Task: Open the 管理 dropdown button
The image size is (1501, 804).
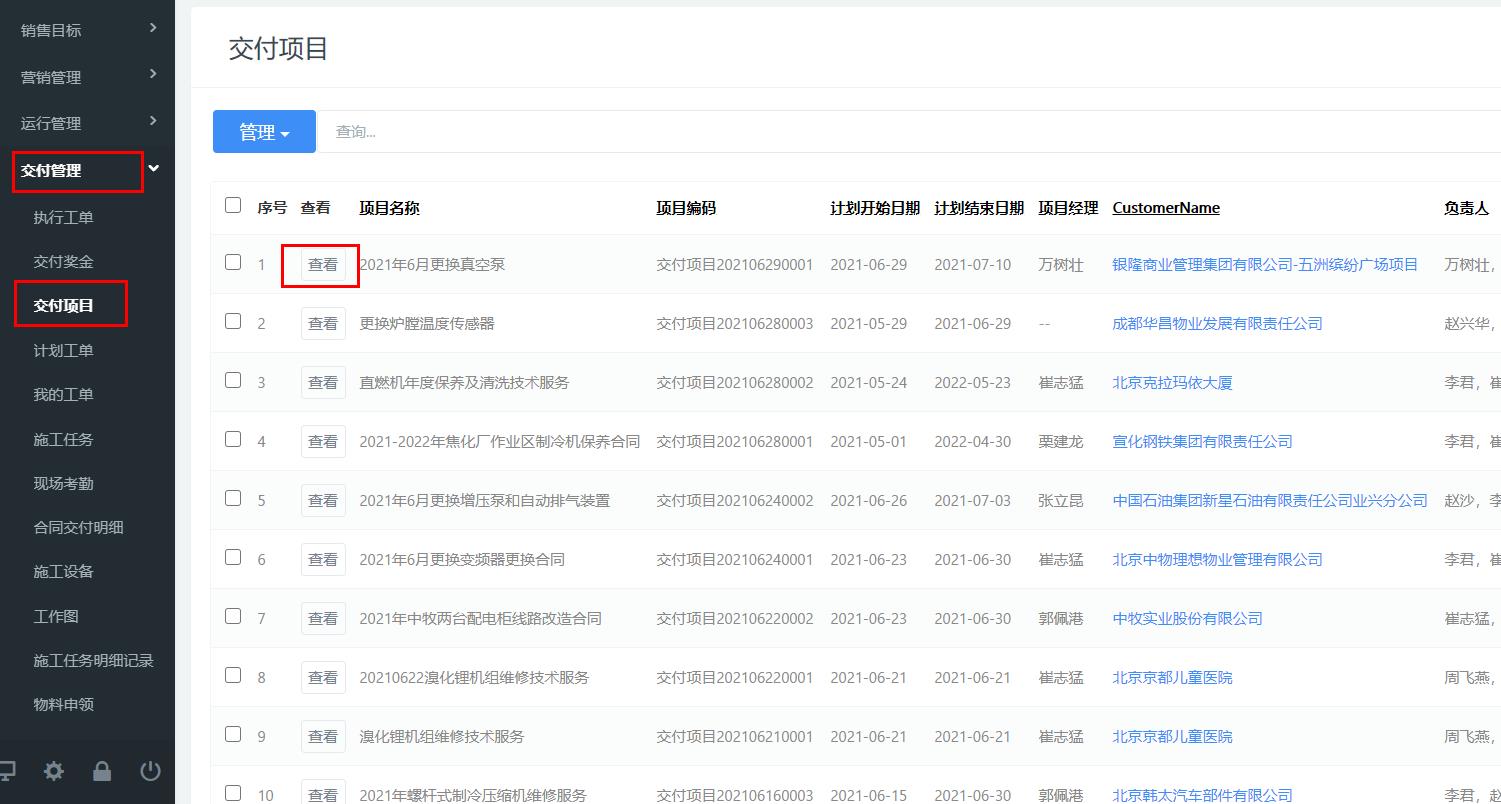Action: (264, 132)
